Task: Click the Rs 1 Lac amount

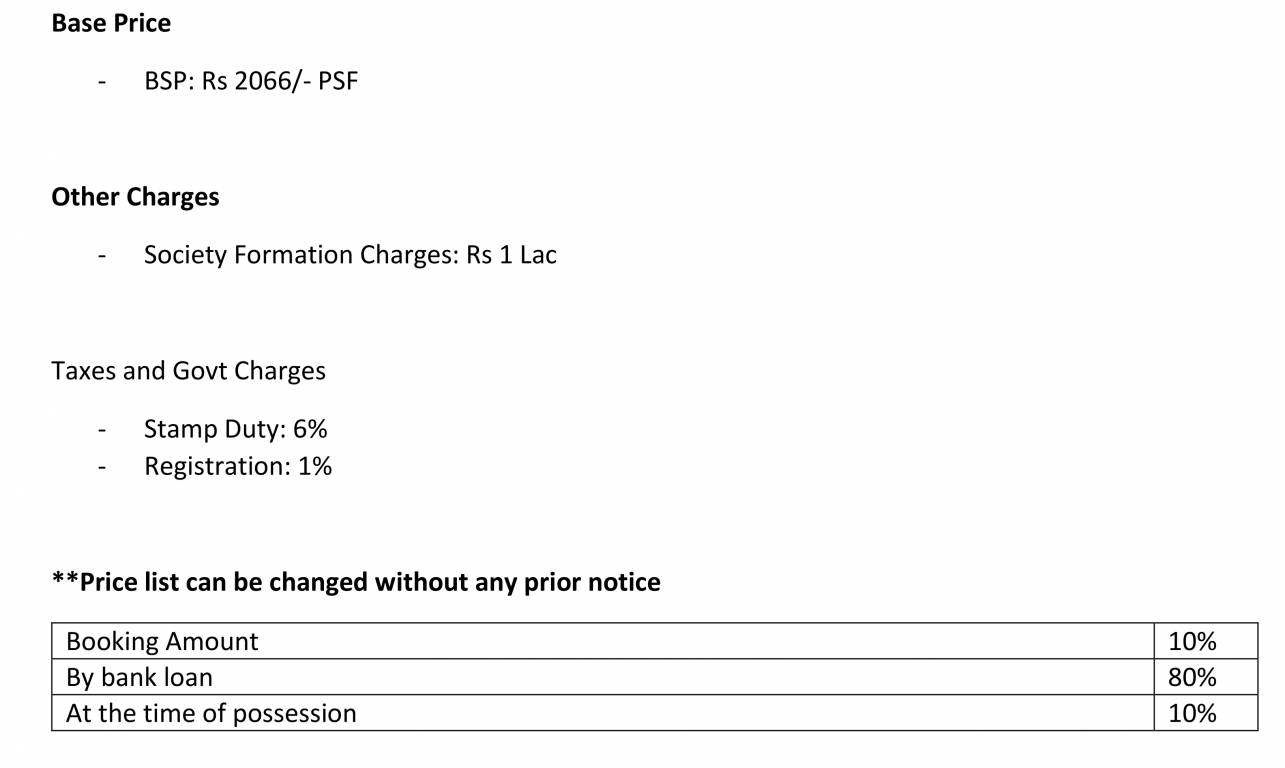Action: coord(511,255)
